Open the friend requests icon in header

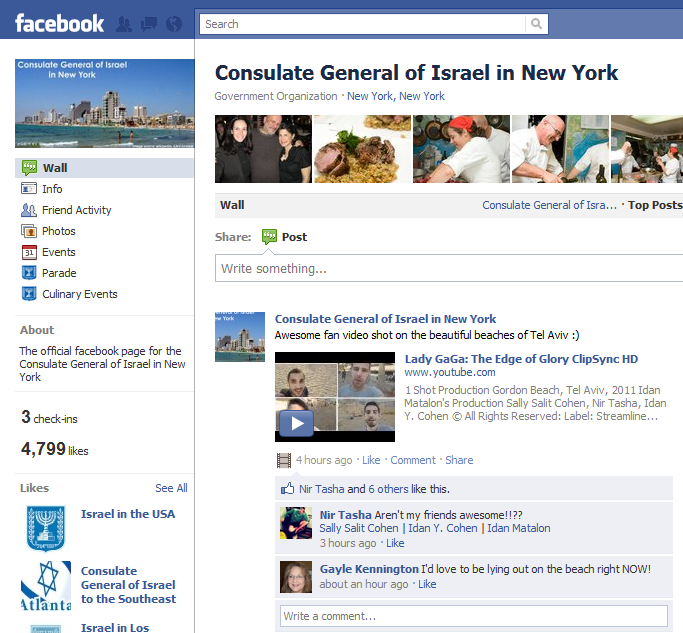pos(124,24)
